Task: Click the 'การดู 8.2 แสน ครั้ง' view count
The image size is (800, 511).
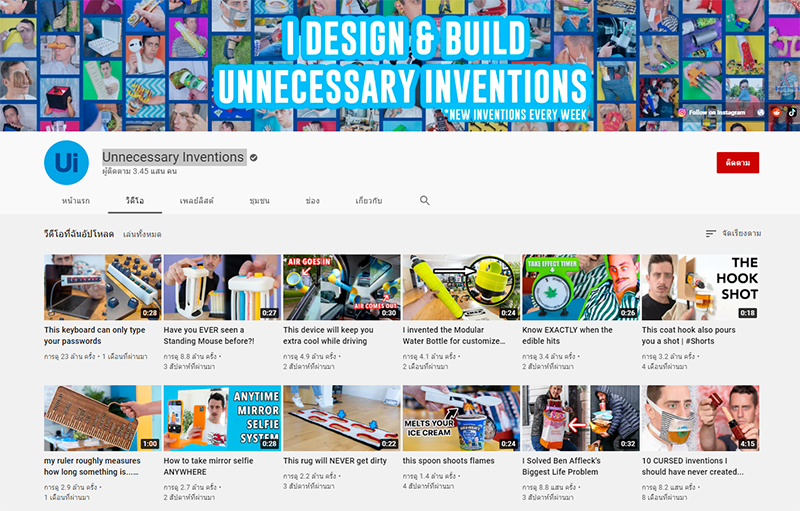Action: pyautogui.click(x=669, y=487)
